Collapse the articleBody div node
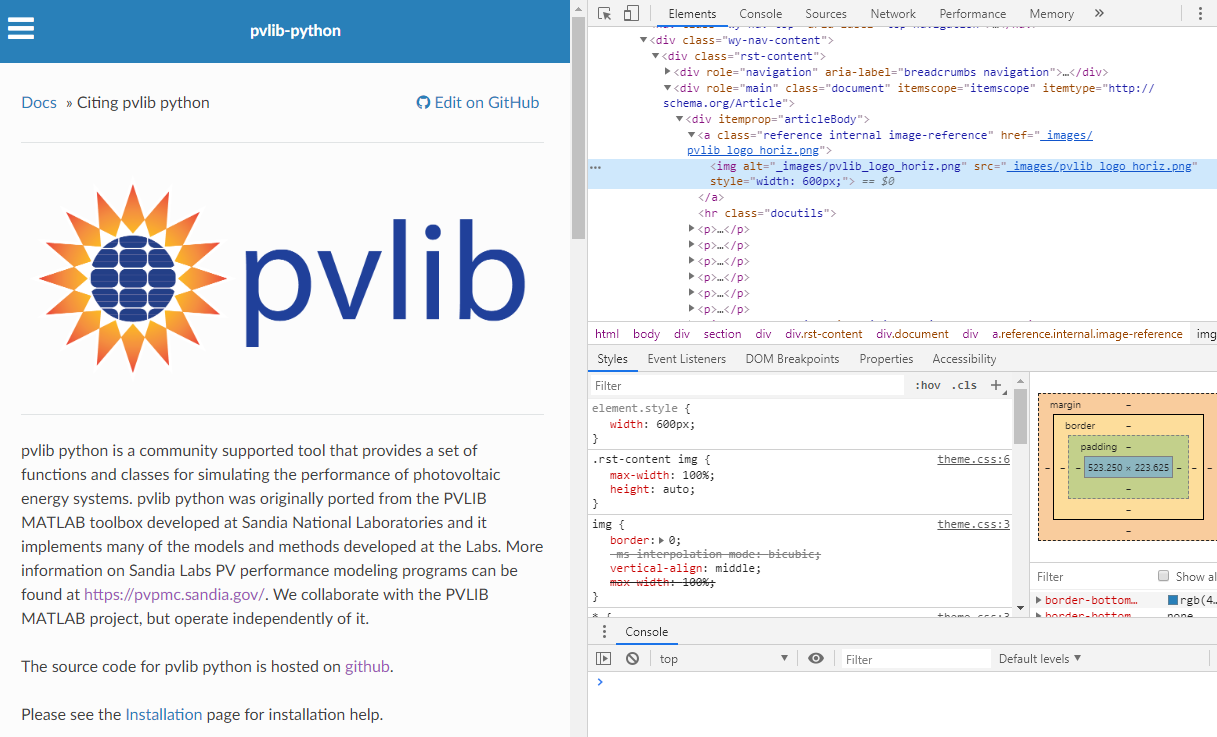The width and height of the screenshot is (1217, 737). [x=680, y=119]
